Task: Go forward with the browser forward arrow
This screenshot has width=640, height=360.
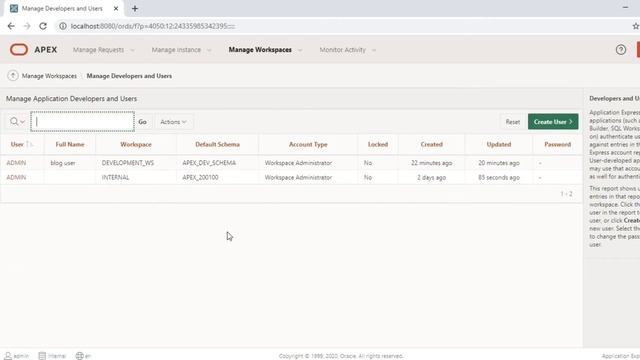Action: coord(27,26)
